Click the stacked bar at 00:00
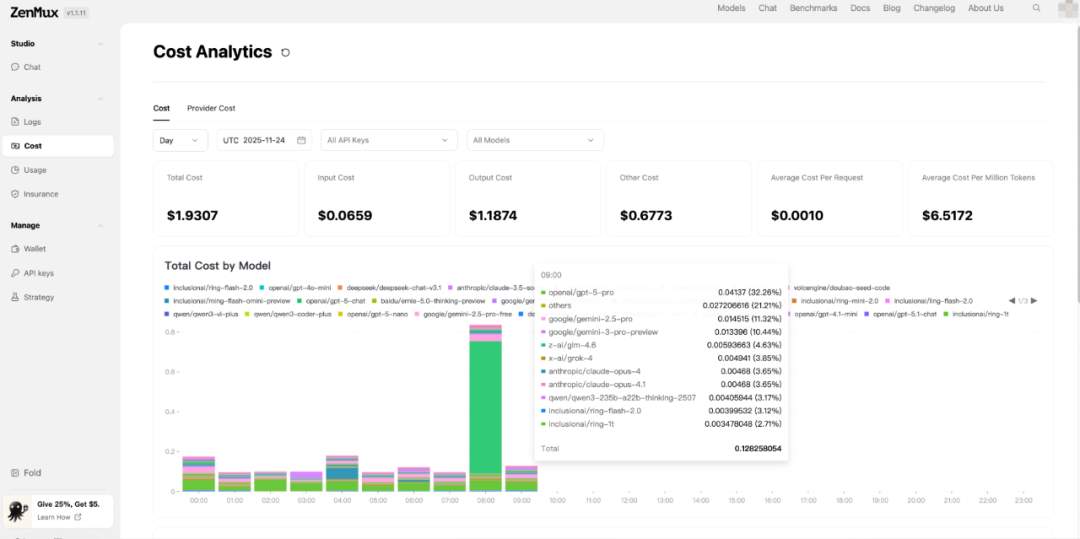Viewport: 1080px width, 539px height. coord(198,474)
